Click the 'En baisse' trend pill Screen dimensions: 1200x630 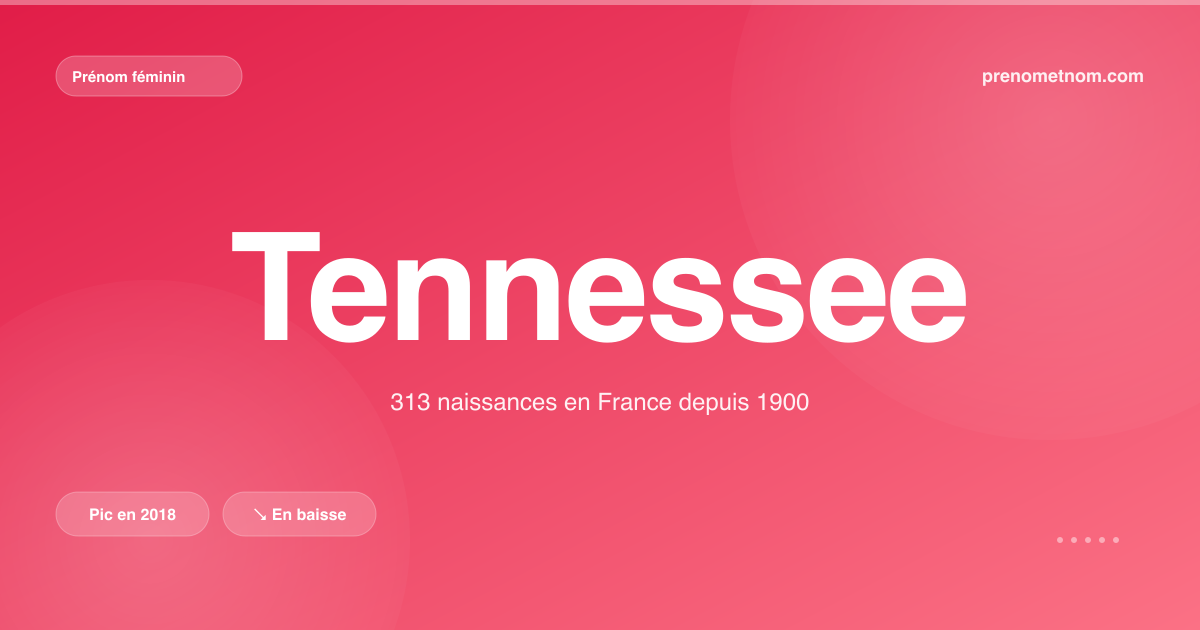[299, 514]
